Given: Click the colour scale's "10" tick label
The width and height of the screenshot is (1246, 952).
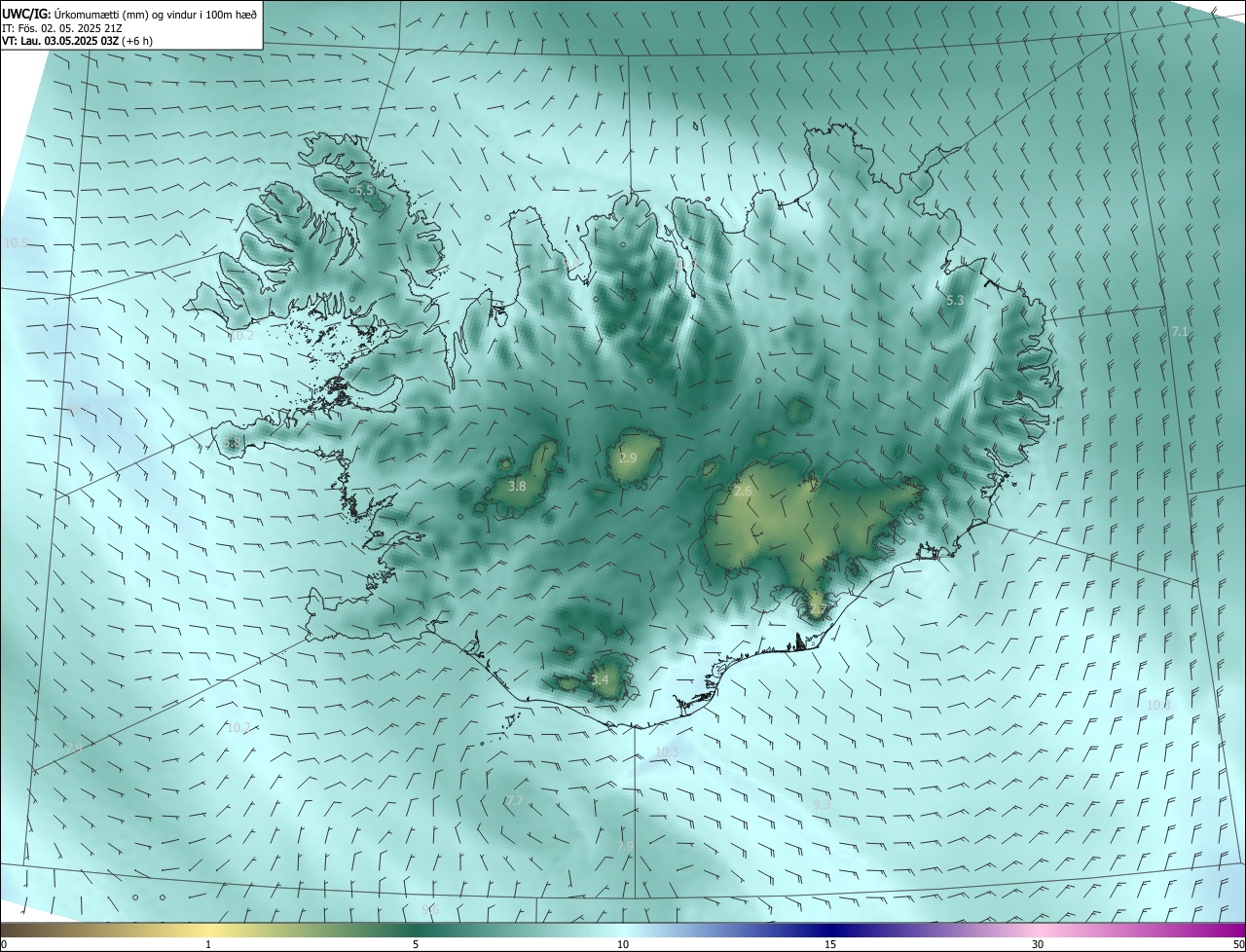Looking at the screenshot, I should point(623,945).
